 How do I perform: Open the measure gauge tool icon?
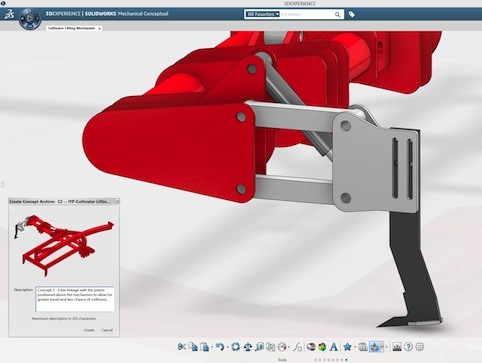tap(282, 347)
